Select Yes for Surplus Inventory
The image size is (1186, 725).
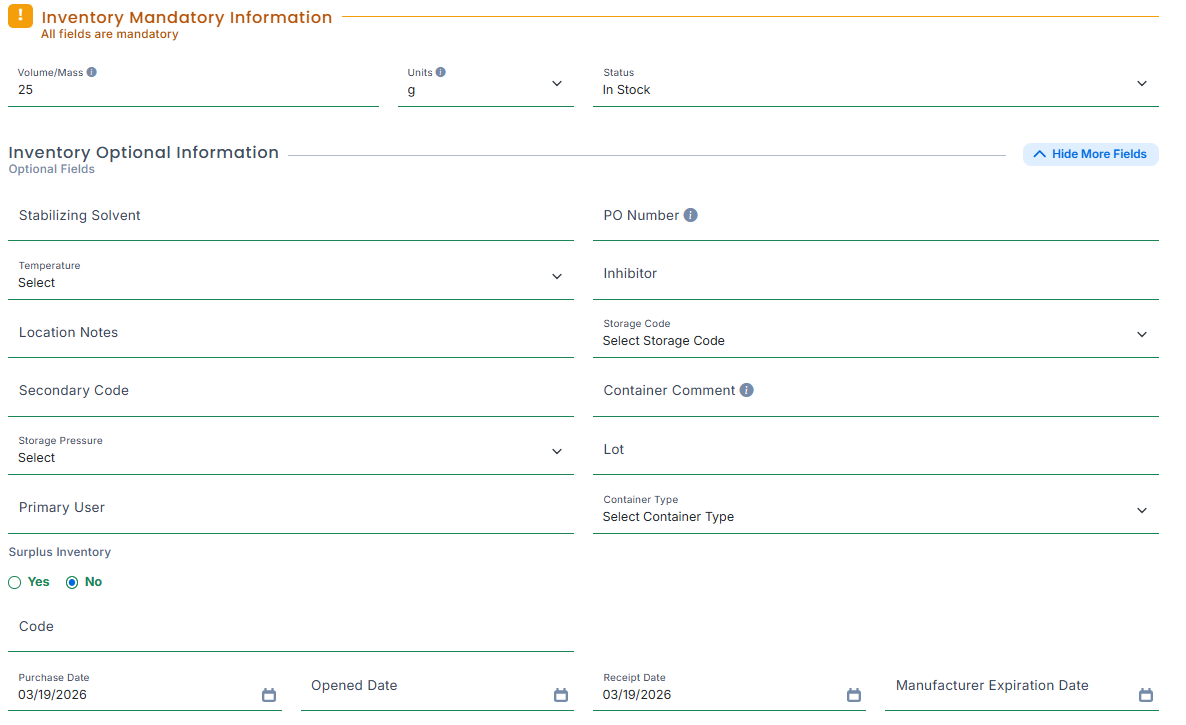point(14,582)
